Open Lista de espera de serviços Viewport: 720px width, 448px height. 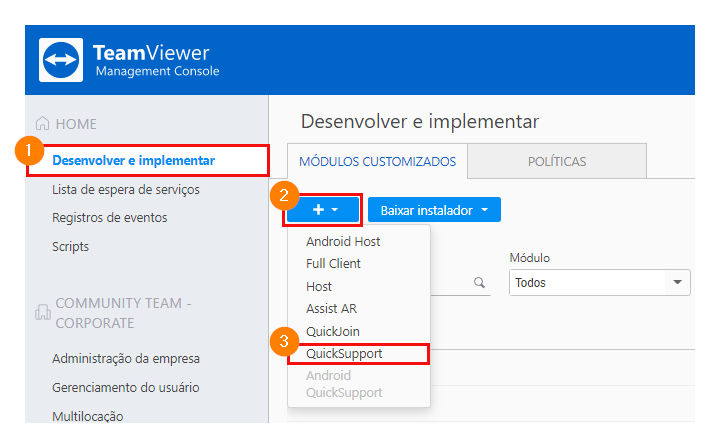[126, 189]
